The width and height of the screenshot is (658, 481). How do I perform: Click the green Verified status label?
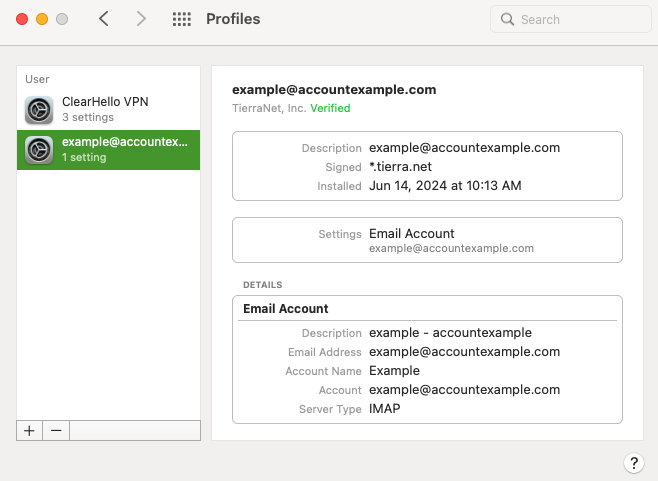click(330, 108)
